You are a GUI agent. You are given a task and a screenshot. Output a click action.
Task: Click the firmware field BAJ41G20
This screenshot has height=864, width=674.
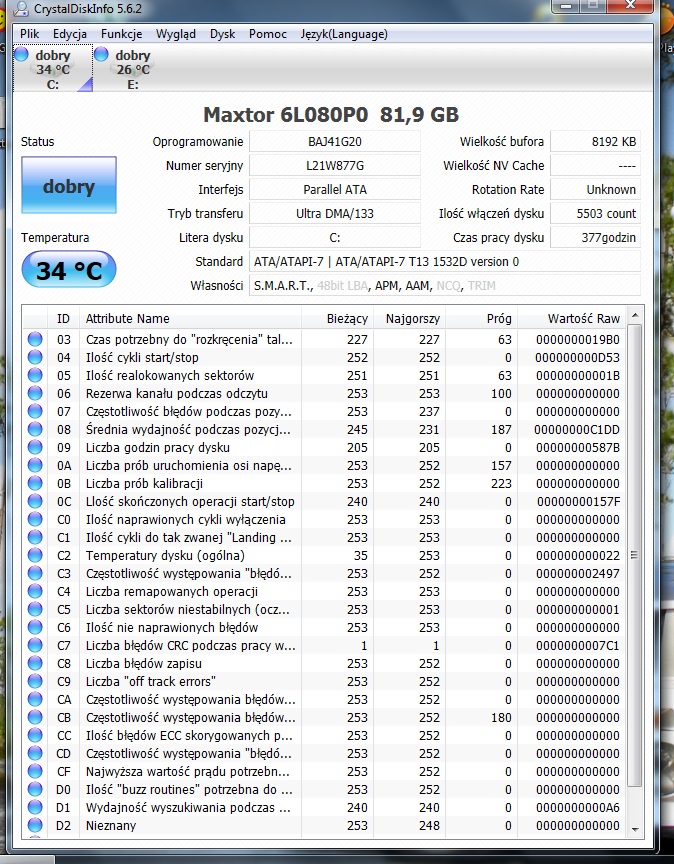point(335,141)
